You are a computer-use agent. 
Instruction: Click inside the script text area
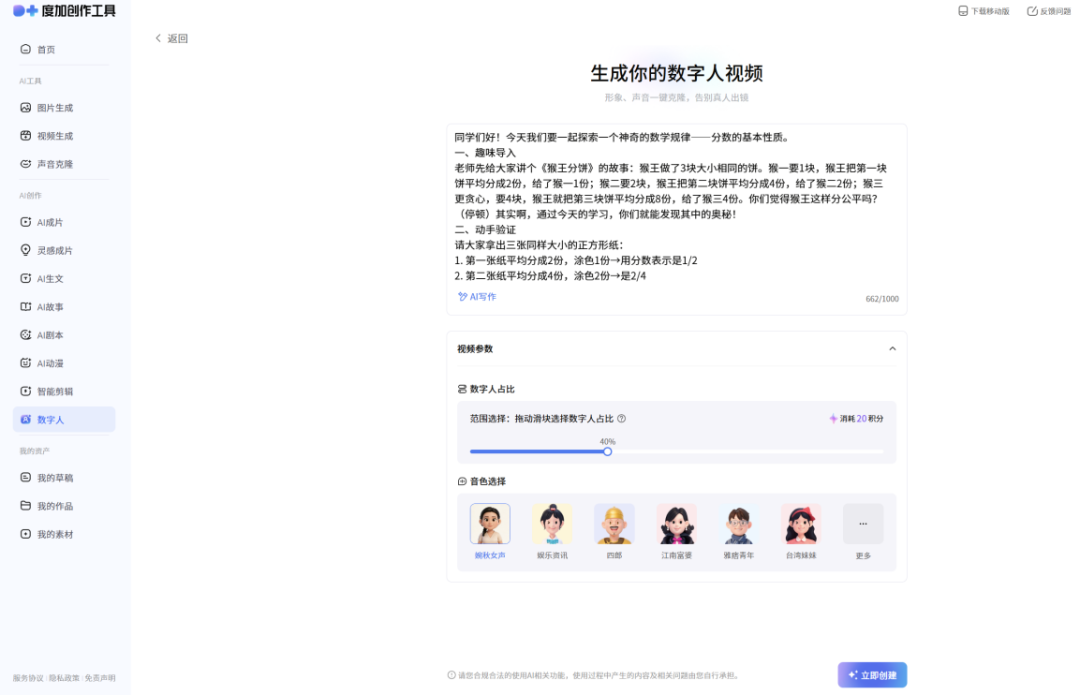click(676, 207)
